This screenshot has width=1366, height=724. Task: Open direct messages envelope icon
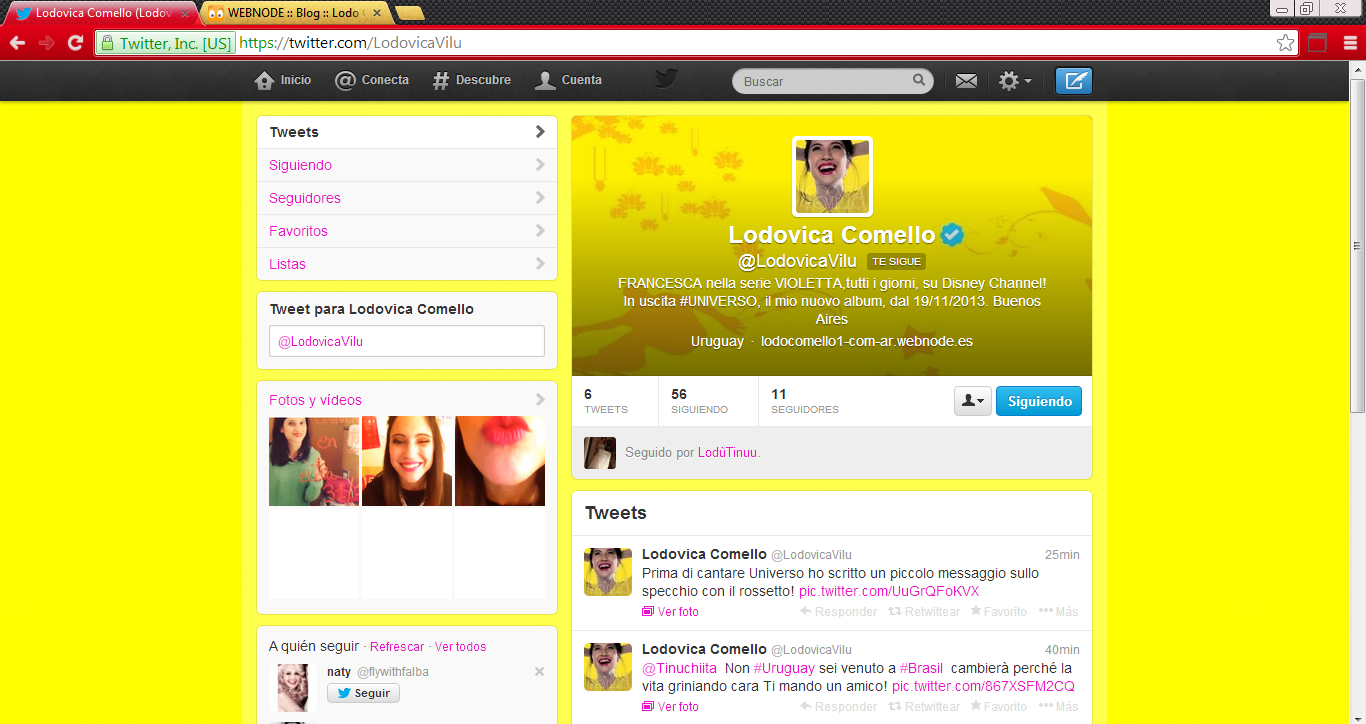point(966,81)
